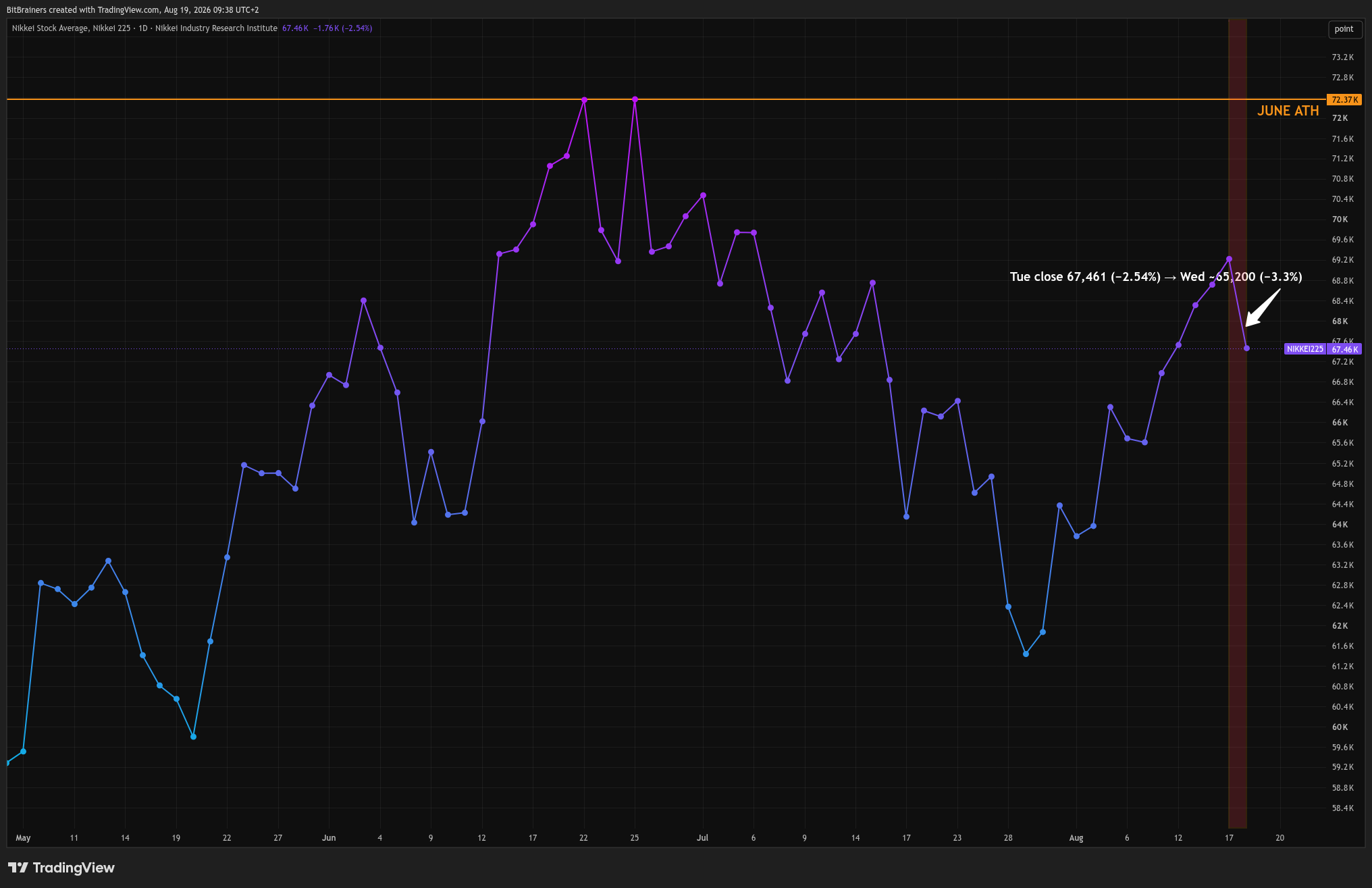Click the 'Aug' label on time axis
This screenshot has width=1372, height=888.
[x=1076, y=838]
